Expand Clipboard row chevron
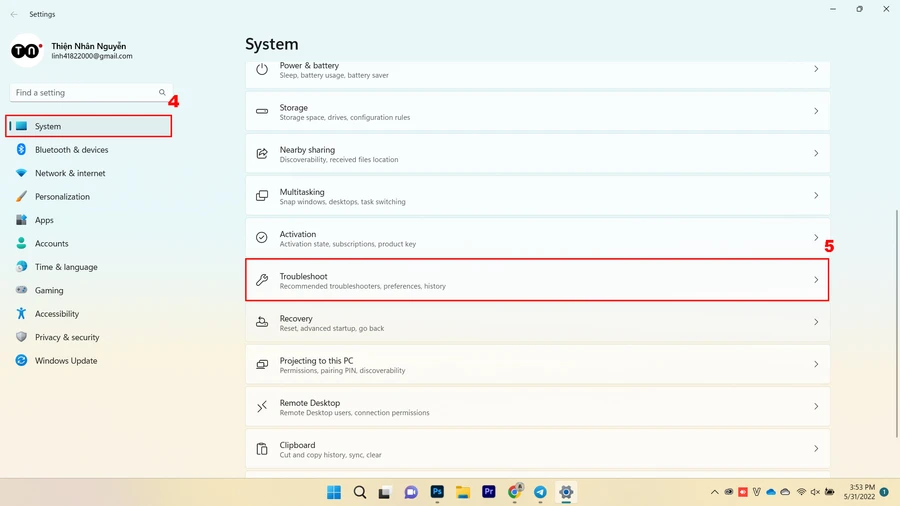The width and height of the screenshot is (900, 506). point(816,449)
